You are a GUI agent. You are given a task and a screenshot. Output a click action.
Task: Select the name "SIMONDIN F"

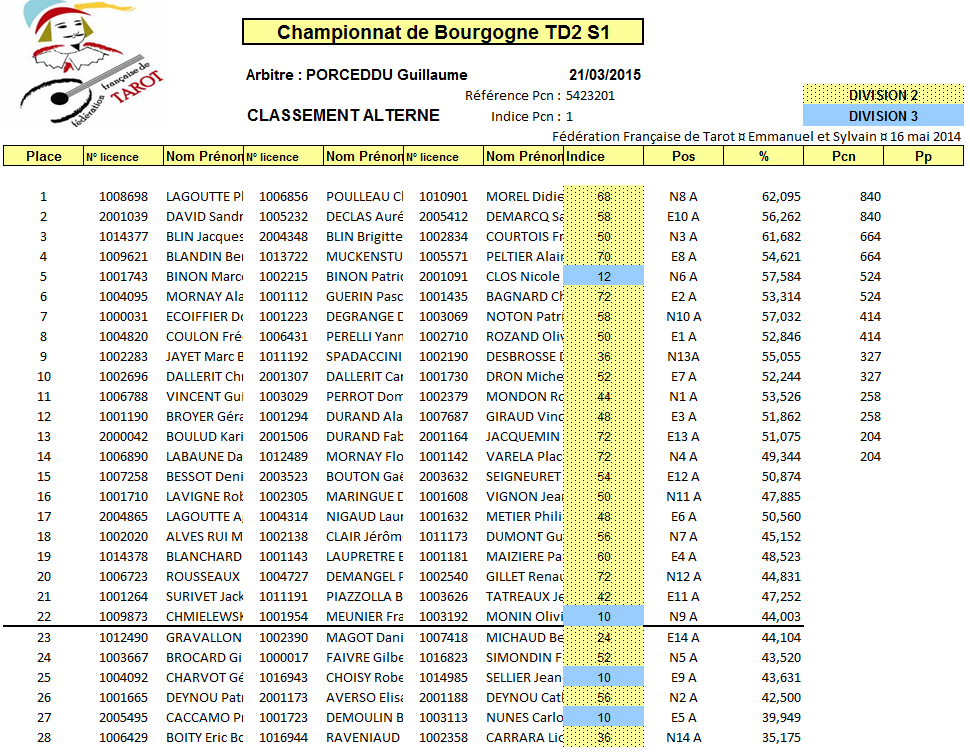525,657
